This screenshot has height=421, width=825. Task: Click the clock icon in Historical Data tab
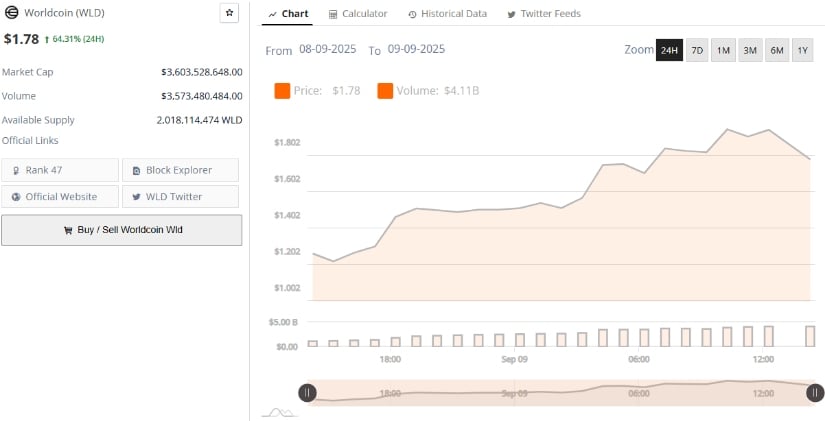(412, 15)
